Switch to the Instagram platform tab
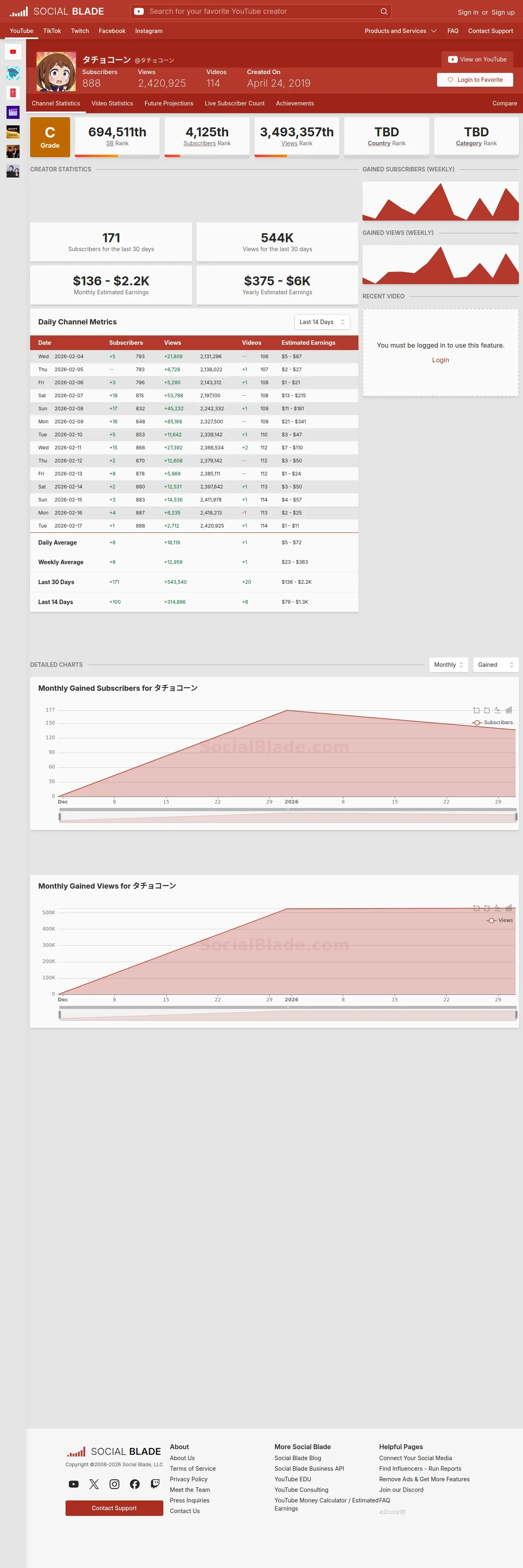 pos(149,31)
